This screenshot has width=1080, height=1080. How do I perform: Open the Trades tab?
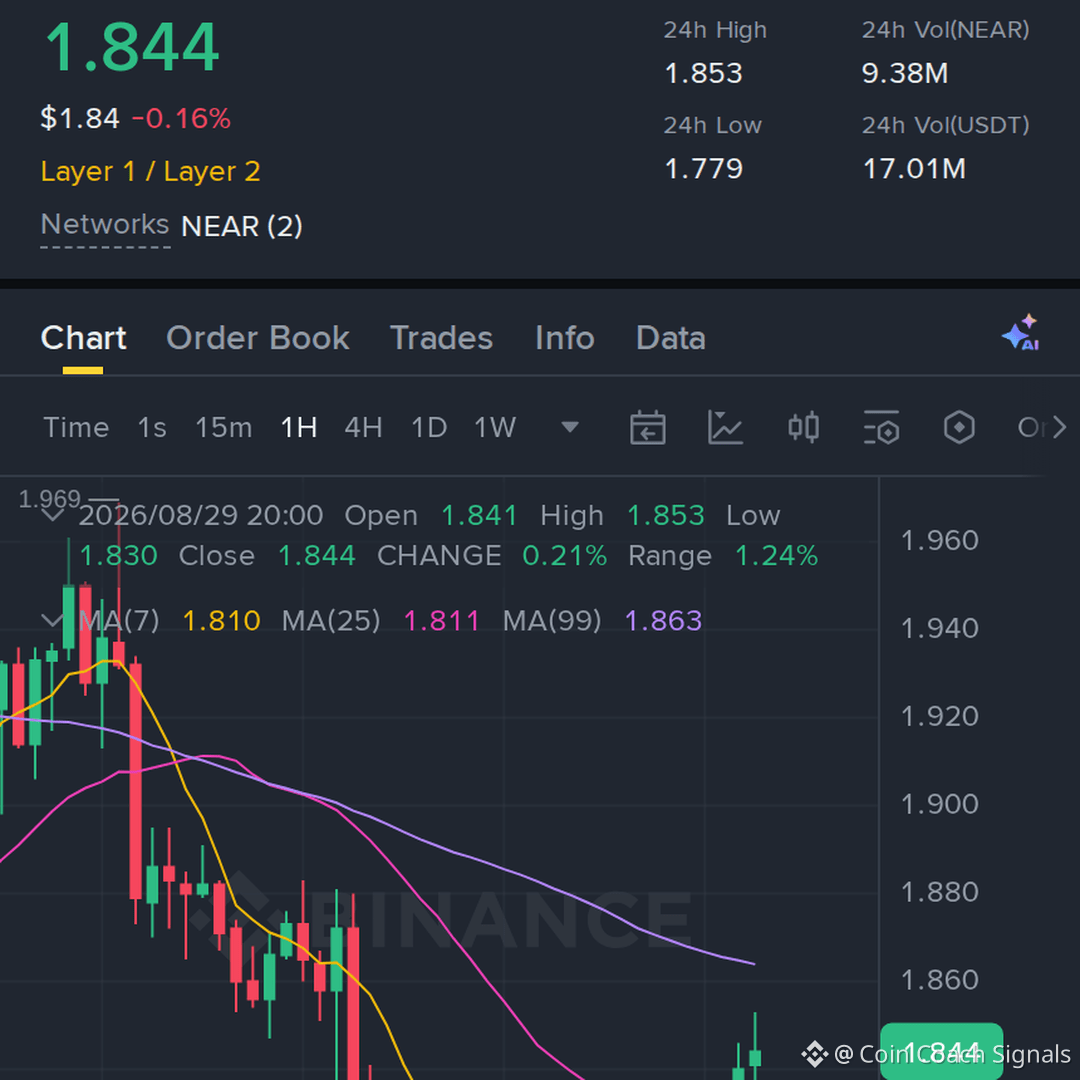tap(442, 338)
